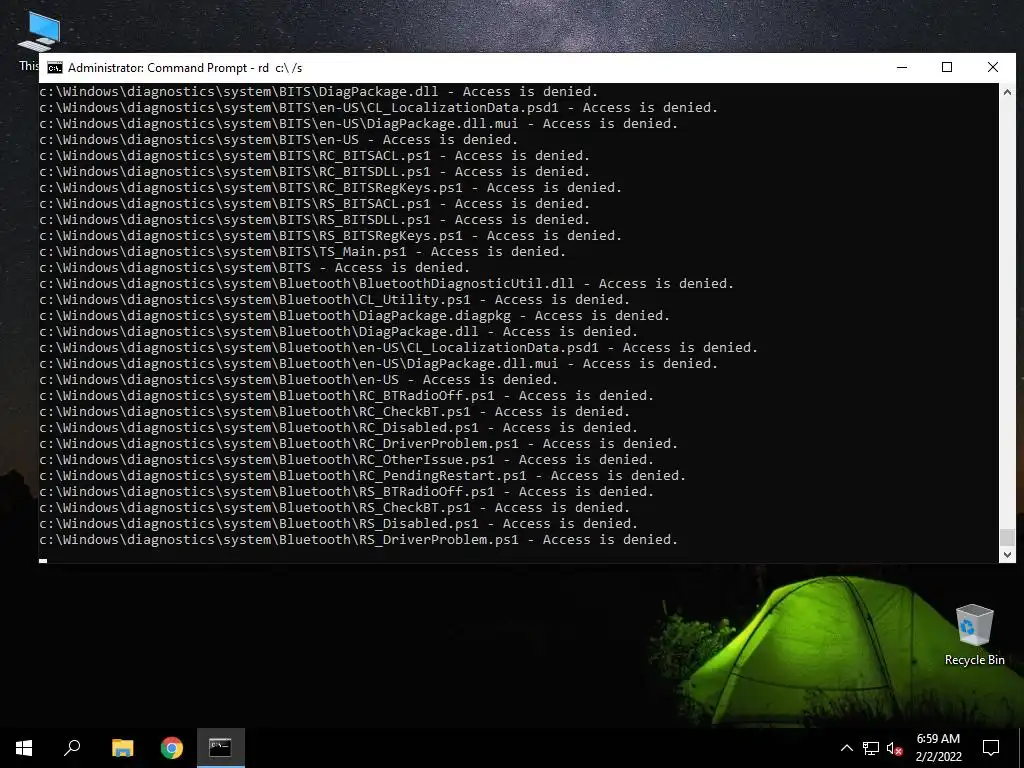This screenshot has width=1024, height=768.
Task: Click BITS\en-US\CL_LocalizationData.psd1 line
Action: point(379,108)
